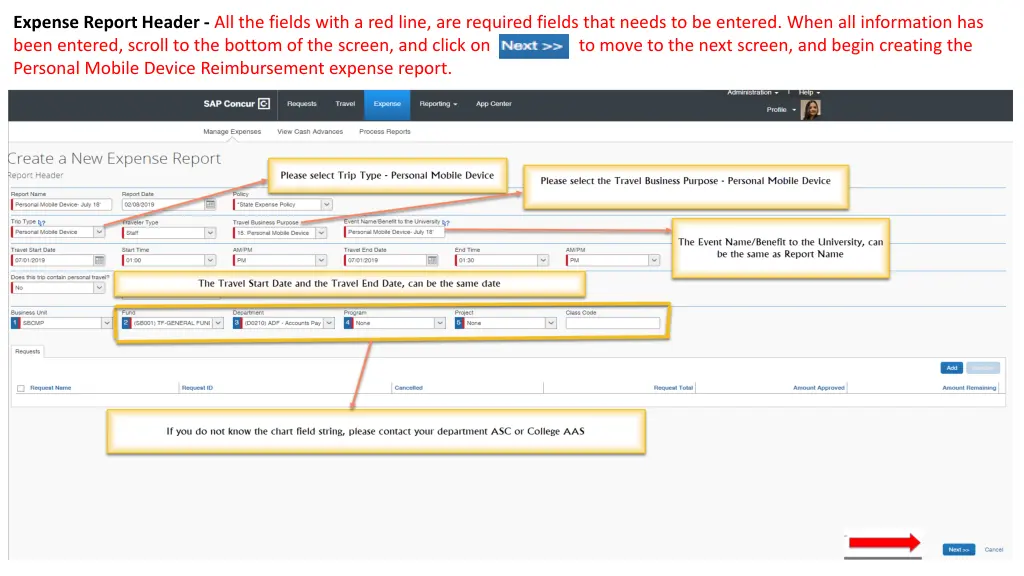This screenshot has height=576, width=1024.
Task: Click the help icon beside Trip Type
Action: point(42,223)
